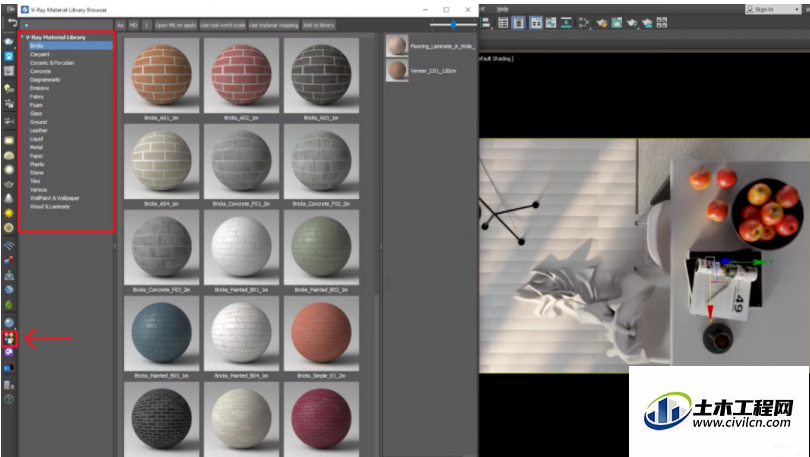Open the purple Chaos Cosmos icon
The image size is (810, 457).
pyautogui.click(x=9, y=353)
